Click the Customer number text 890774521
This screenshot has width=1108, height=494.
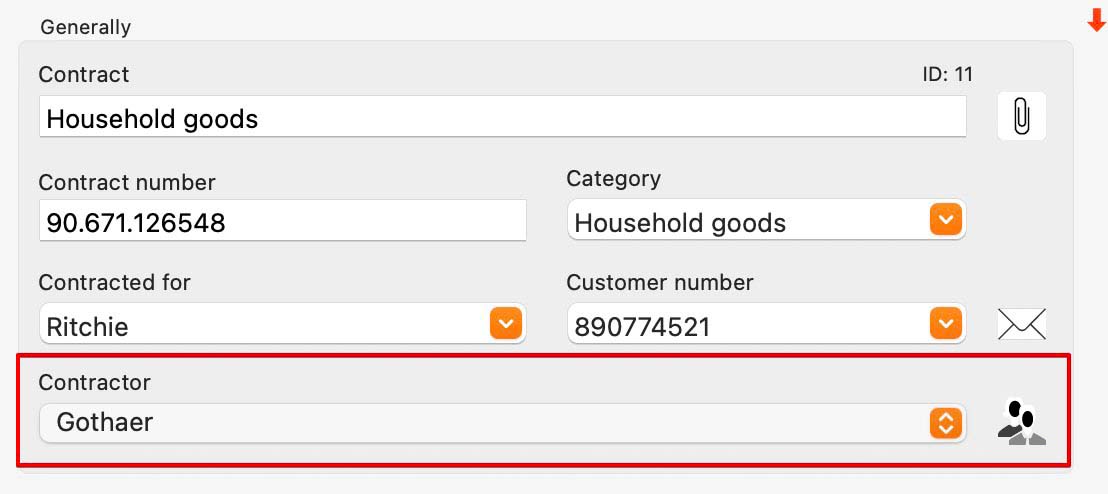coord(642,327)
